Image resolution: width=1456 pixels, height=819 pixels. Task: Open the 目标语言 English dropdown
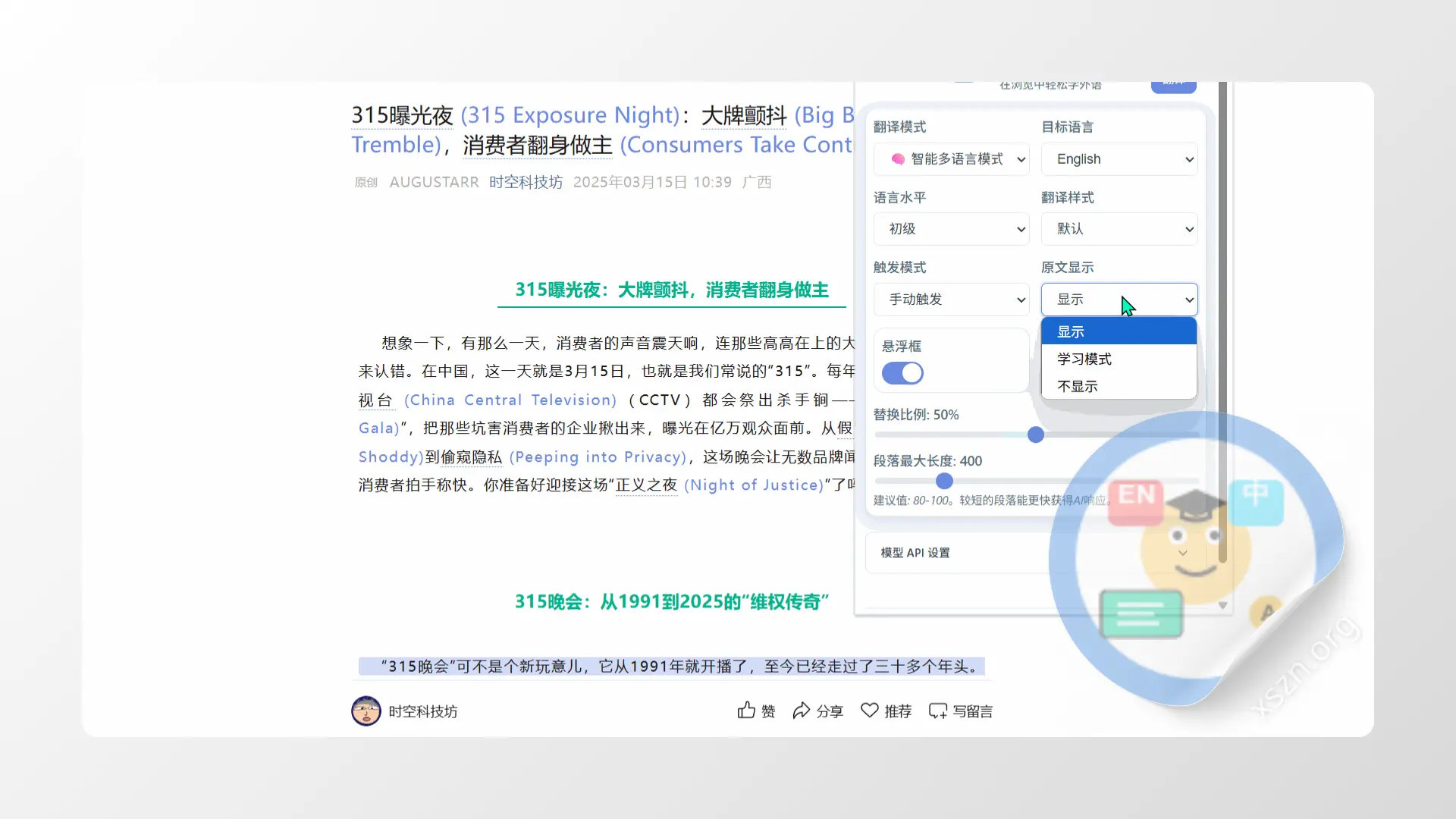[1119, 159]
